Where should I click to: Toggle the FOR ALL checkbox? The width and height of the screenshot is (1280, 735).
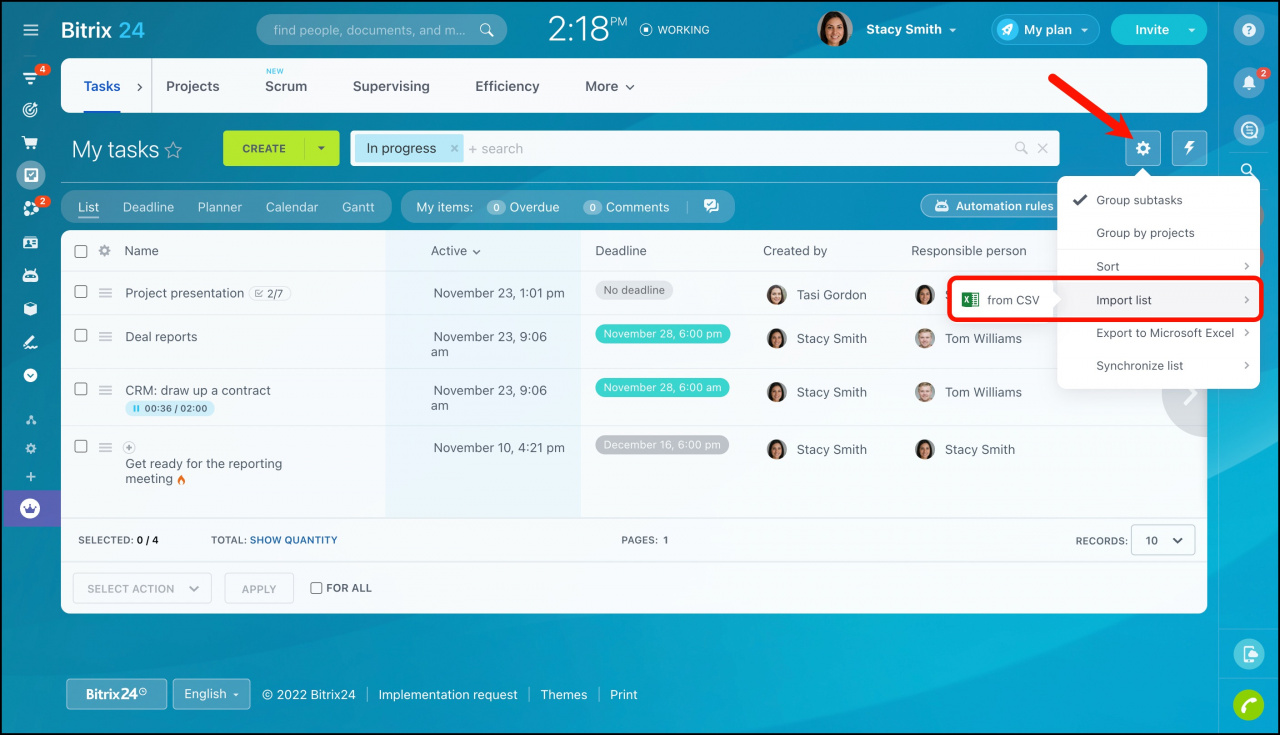click(x=316, y=588)
